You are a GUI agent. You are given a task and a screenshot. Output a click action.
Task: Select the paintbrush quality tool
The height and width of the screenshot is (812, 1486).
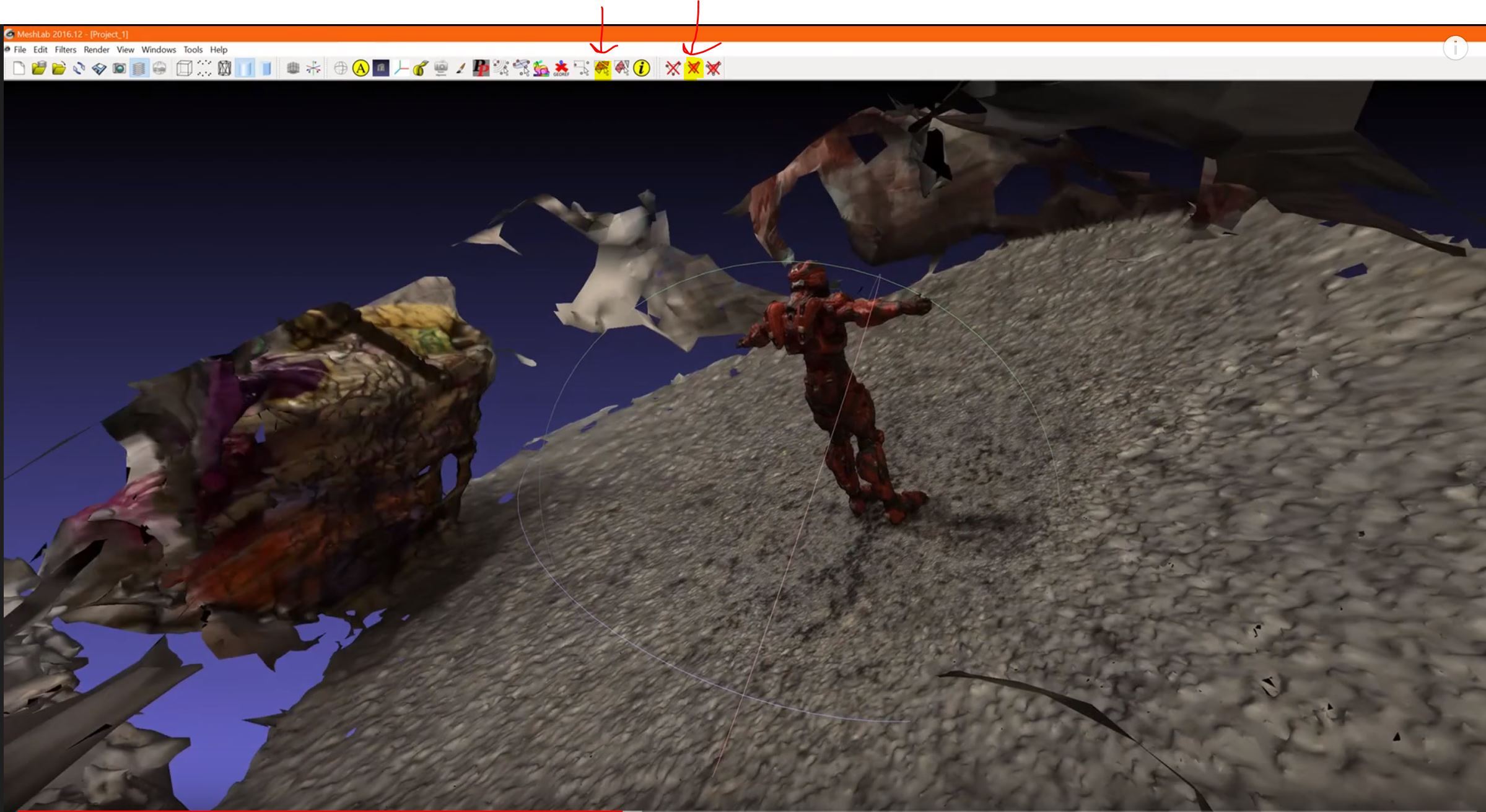click(x=461, y=68)
